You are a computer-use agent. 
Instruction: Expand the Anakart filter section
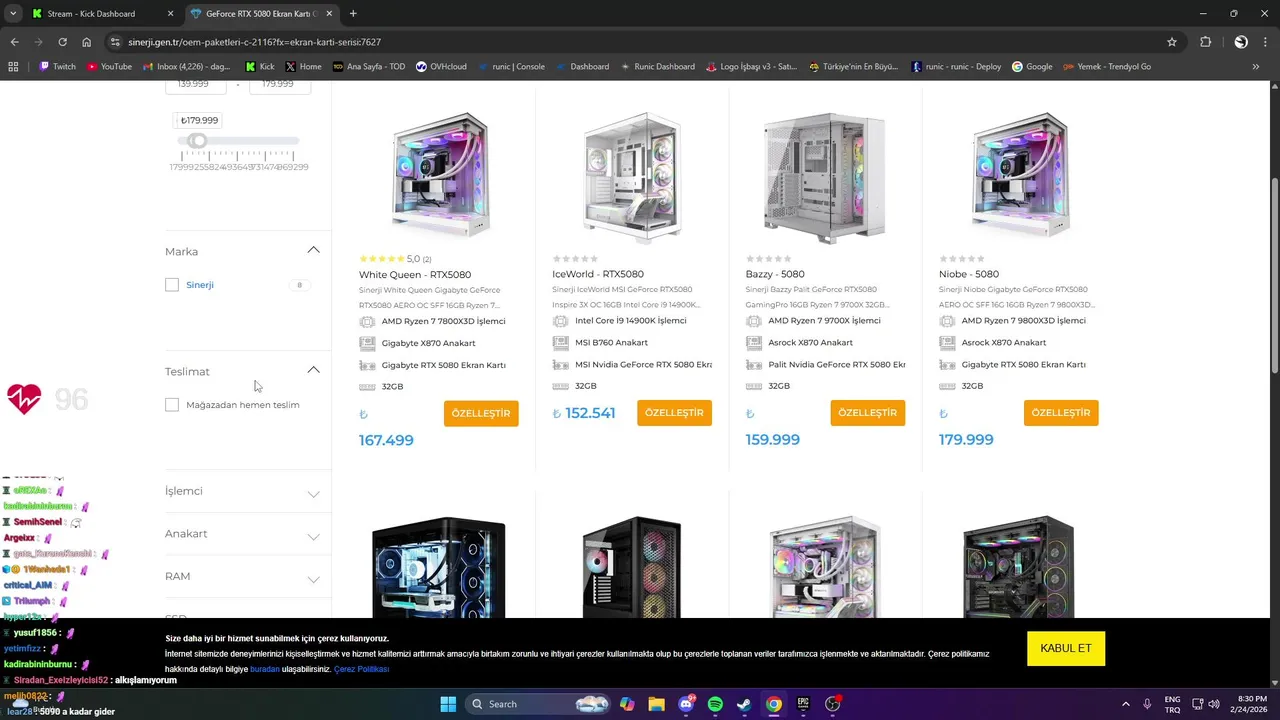(x=313, y=537)
